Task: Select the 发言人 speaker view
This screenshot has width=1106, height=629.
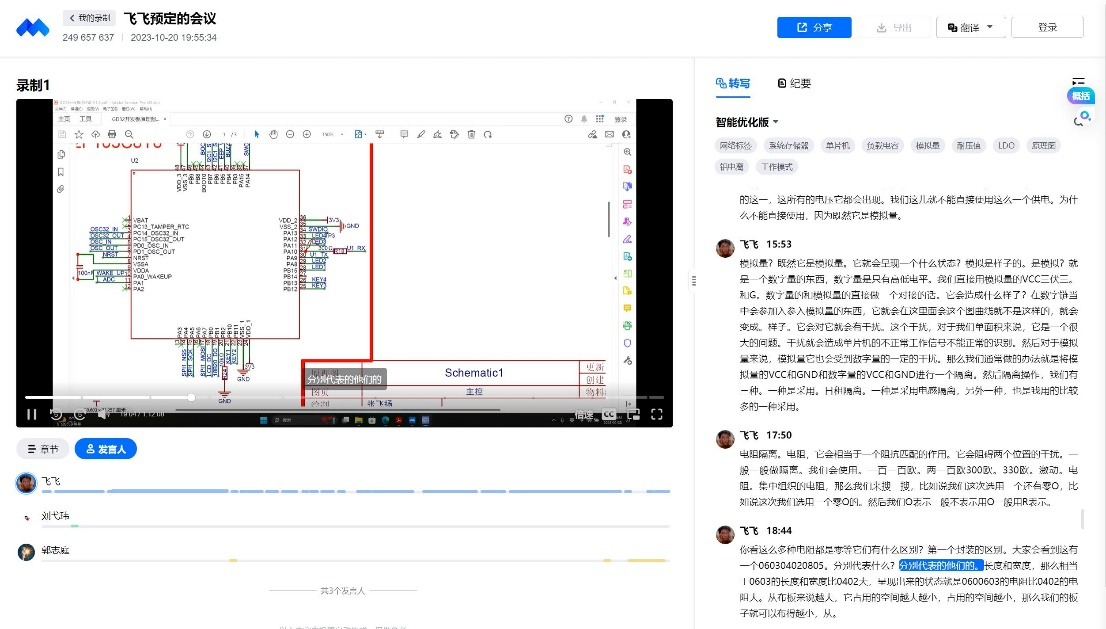Action: [106, 450]
